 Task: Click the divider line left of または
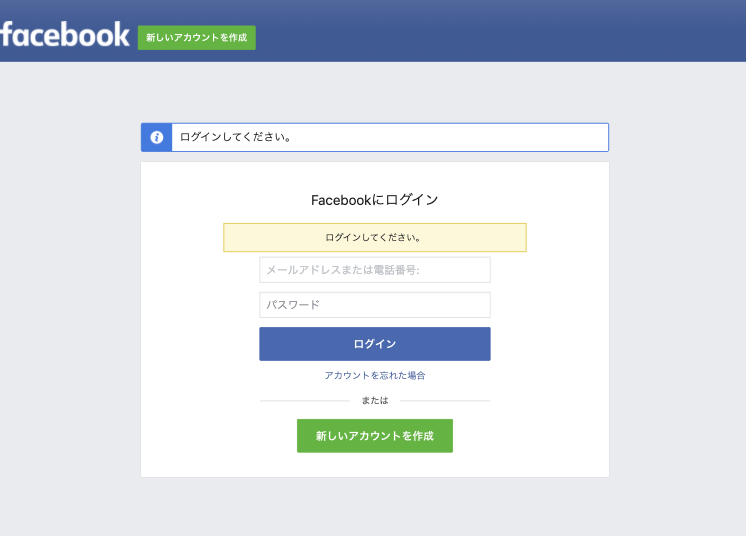tap(305, 401)
